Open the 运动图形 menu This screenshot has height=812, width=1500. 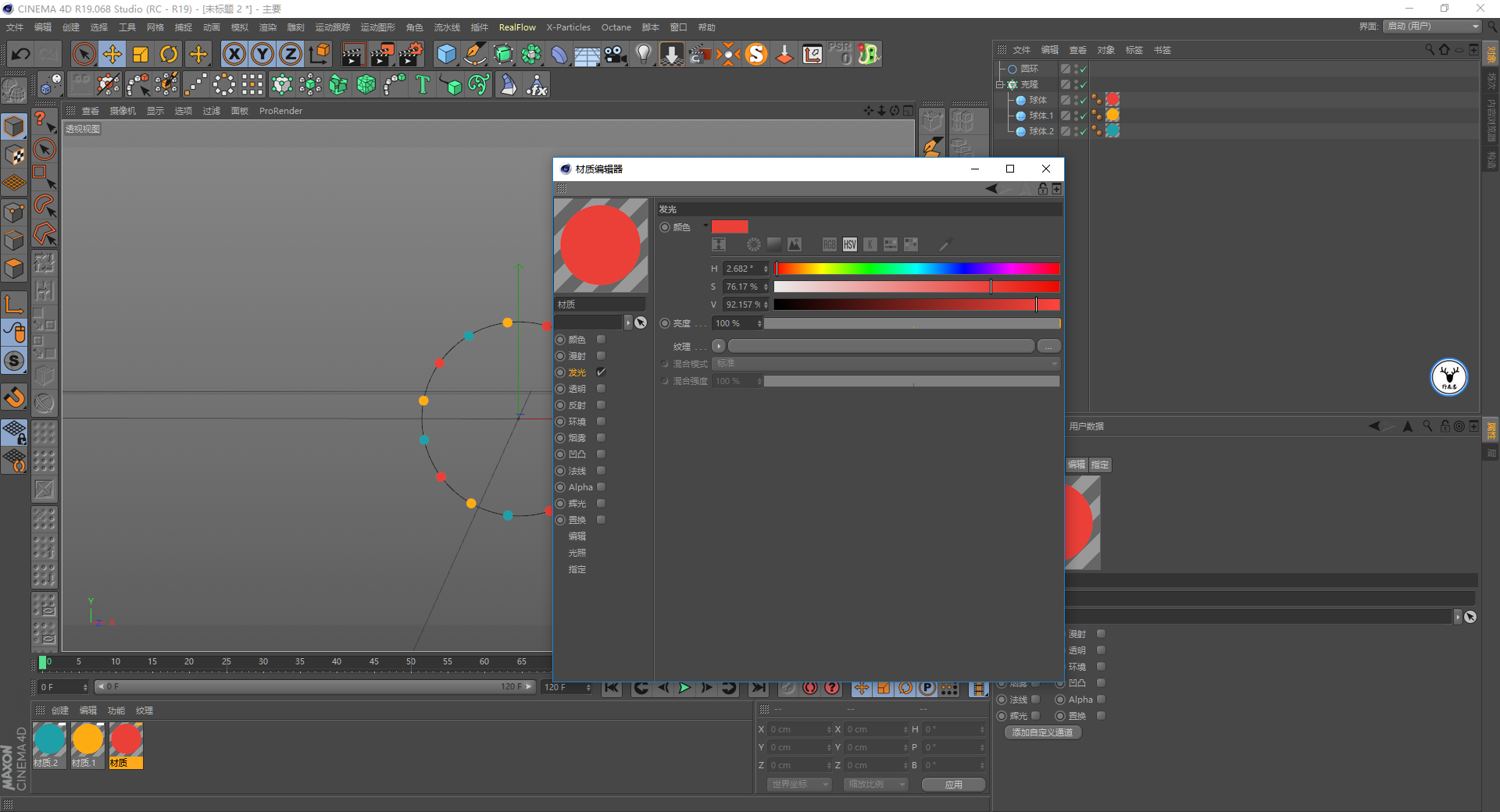(x=377, y=27)
